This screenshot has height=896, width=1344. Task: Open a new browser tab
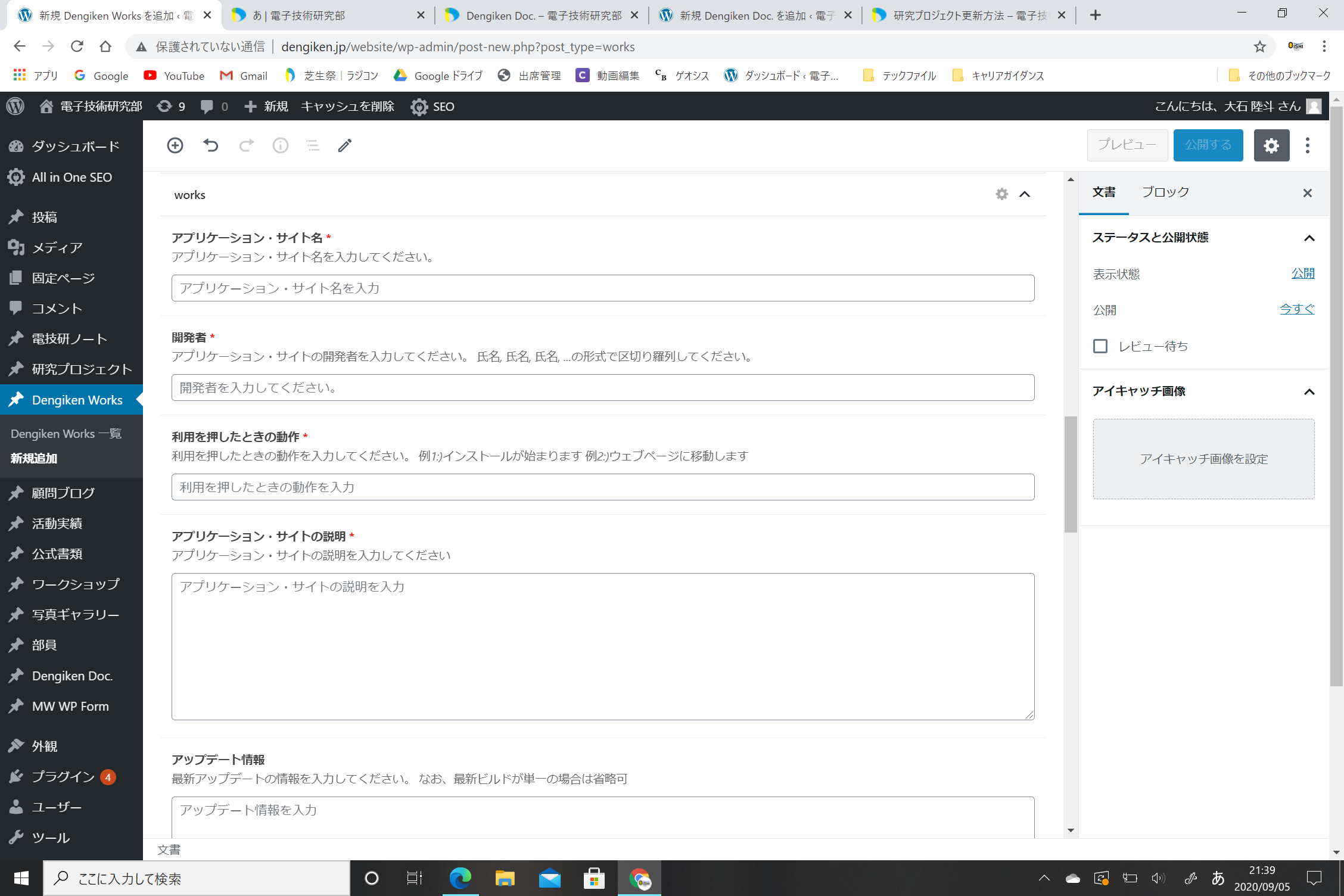click(x=1096, y=15)
